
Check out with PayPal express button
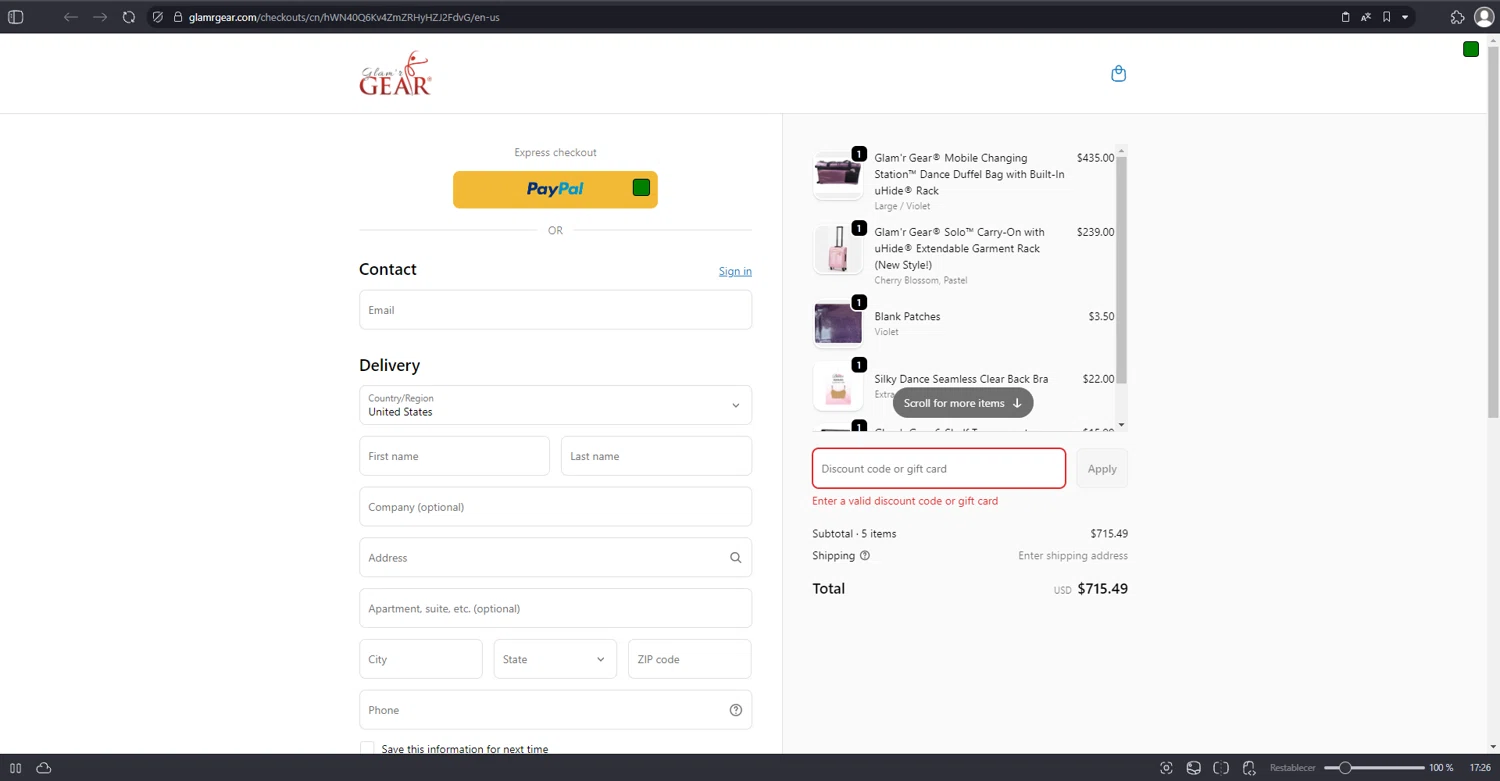tap(555, 189)
